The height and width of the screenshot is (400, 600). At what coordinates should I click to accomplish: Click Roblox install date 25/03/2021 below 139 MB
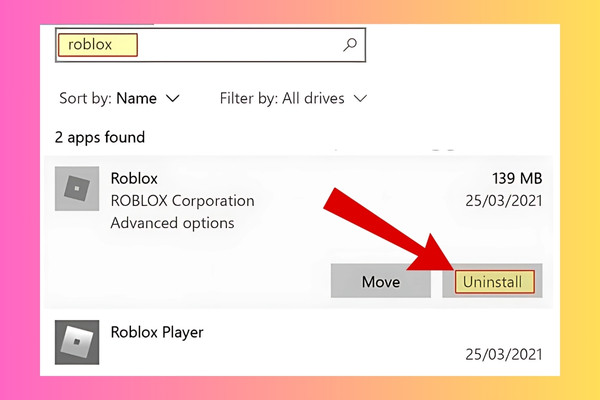[x=504, y=201]
